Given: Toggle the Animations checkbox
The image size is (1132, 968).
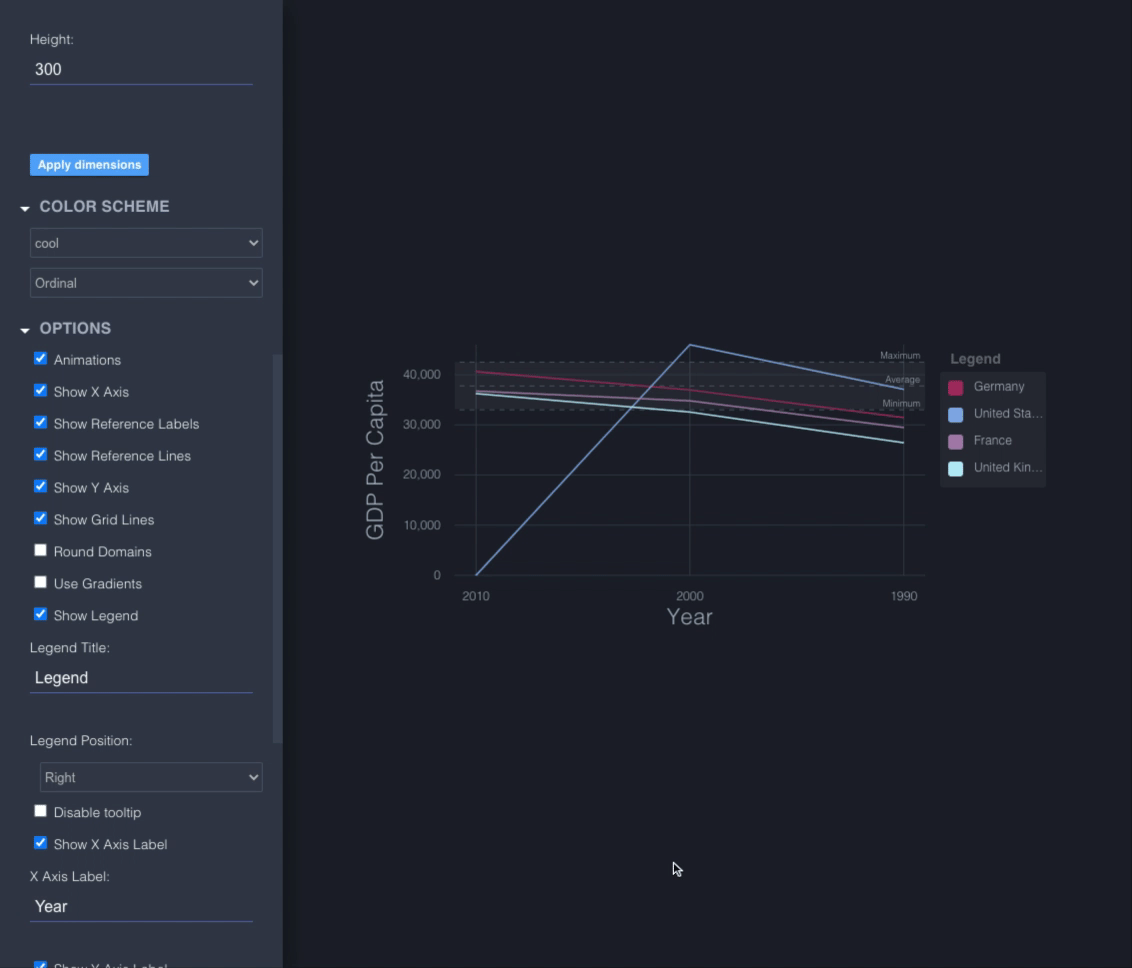Looking at the screenshot, I should tap(40, 359).
